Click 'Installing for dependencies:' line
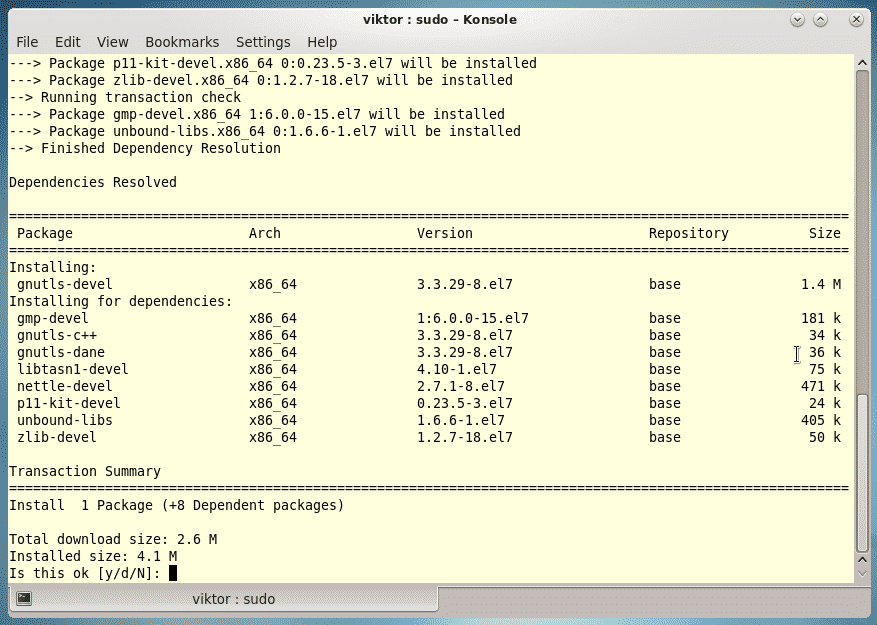 click(120, 301)
